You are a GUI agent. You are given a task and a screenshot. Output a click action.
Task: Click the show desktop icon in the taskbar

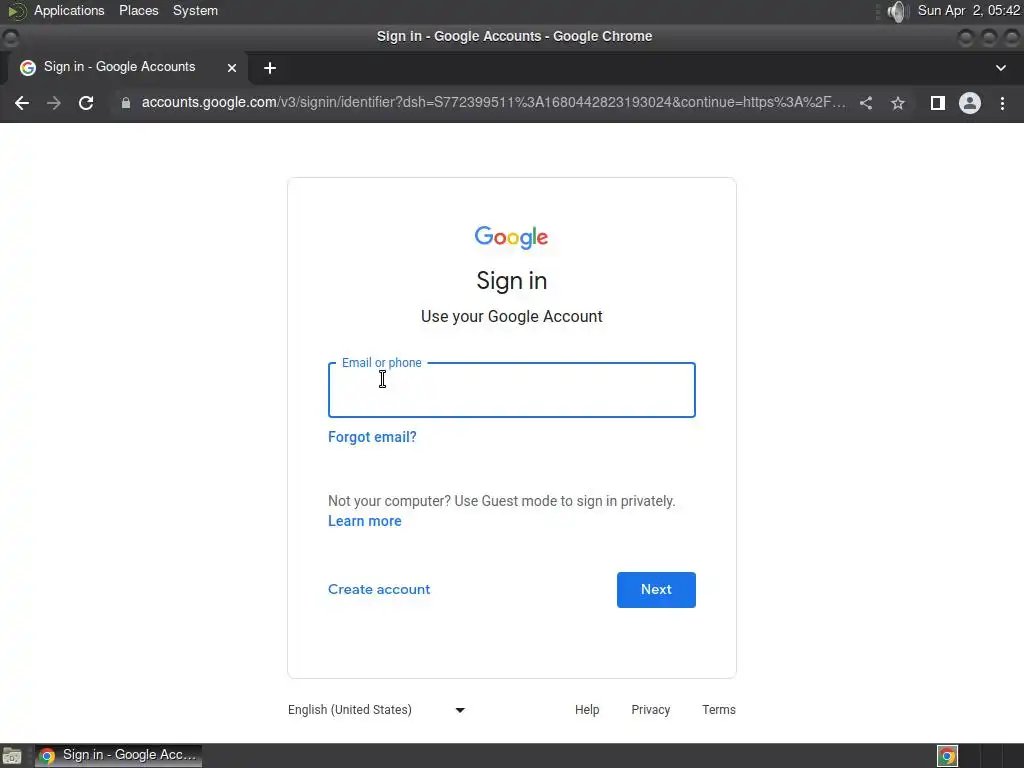[12, 756]
